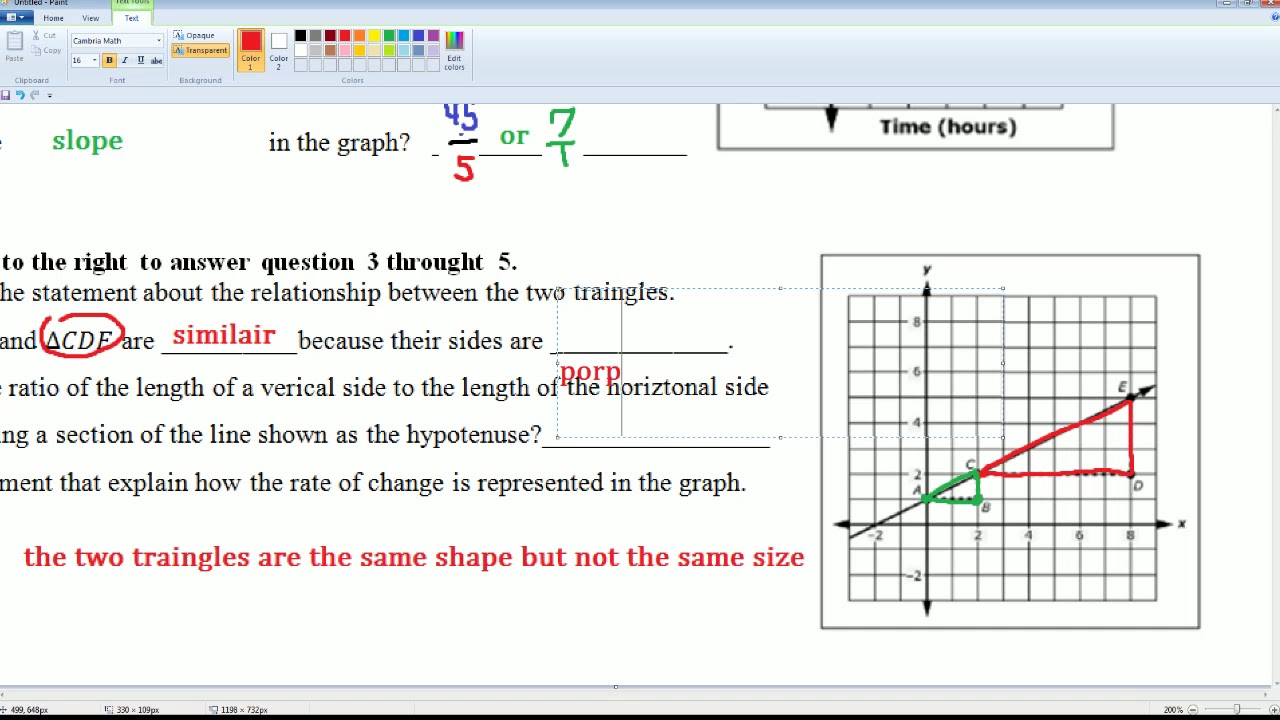1280x720 pixels.
Task: Switch to the Home ribbon tab
Action: [x=53, y=18]
